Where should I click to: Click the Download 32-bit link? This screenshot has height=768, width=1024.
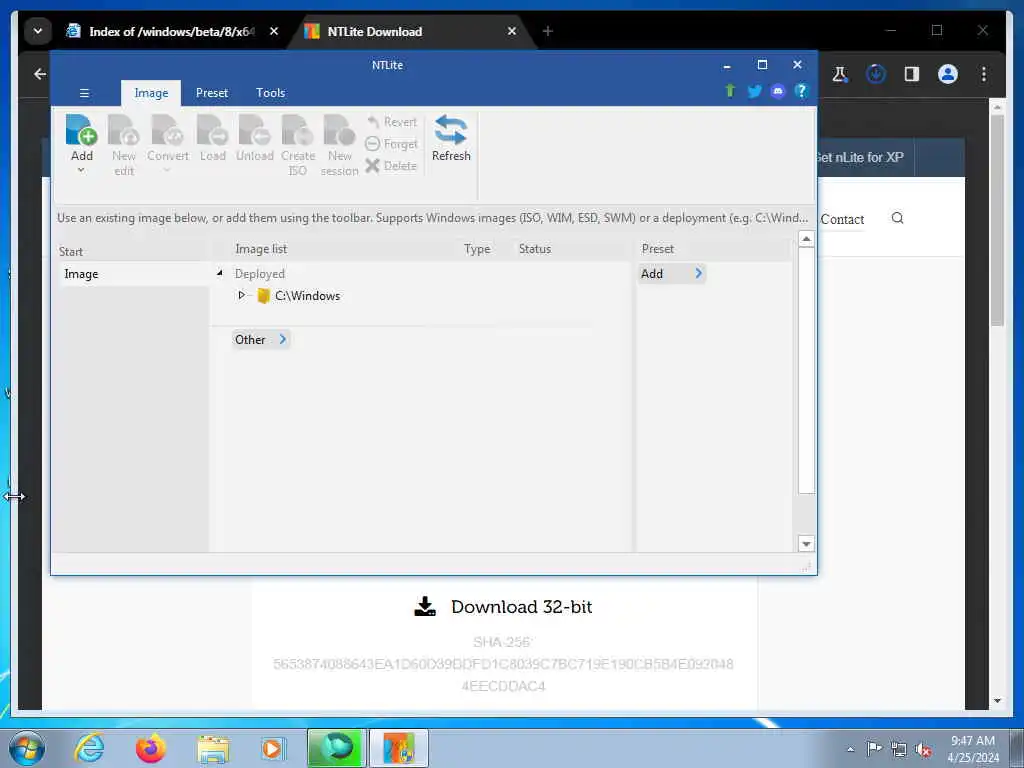[504, 607]
